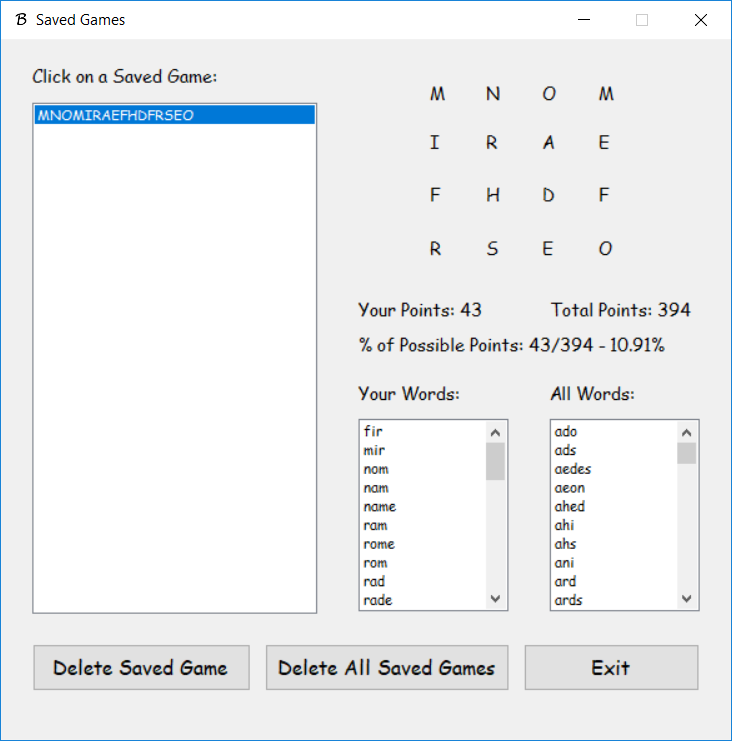This screenshot has height=741, width=732.
Task: Select saved game MNOMIRAEFHDFRSEO
Action: coord(115,116)
